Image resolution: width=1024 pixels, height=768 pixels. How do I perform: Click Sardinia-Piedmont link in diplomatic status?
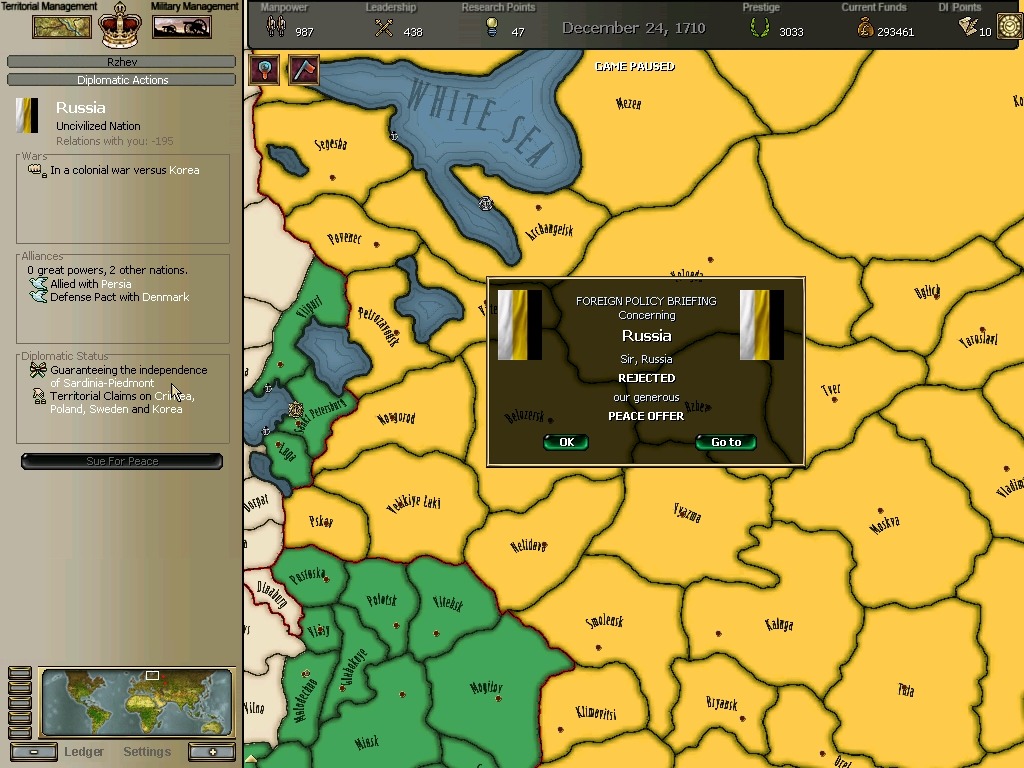pos(108,383)
